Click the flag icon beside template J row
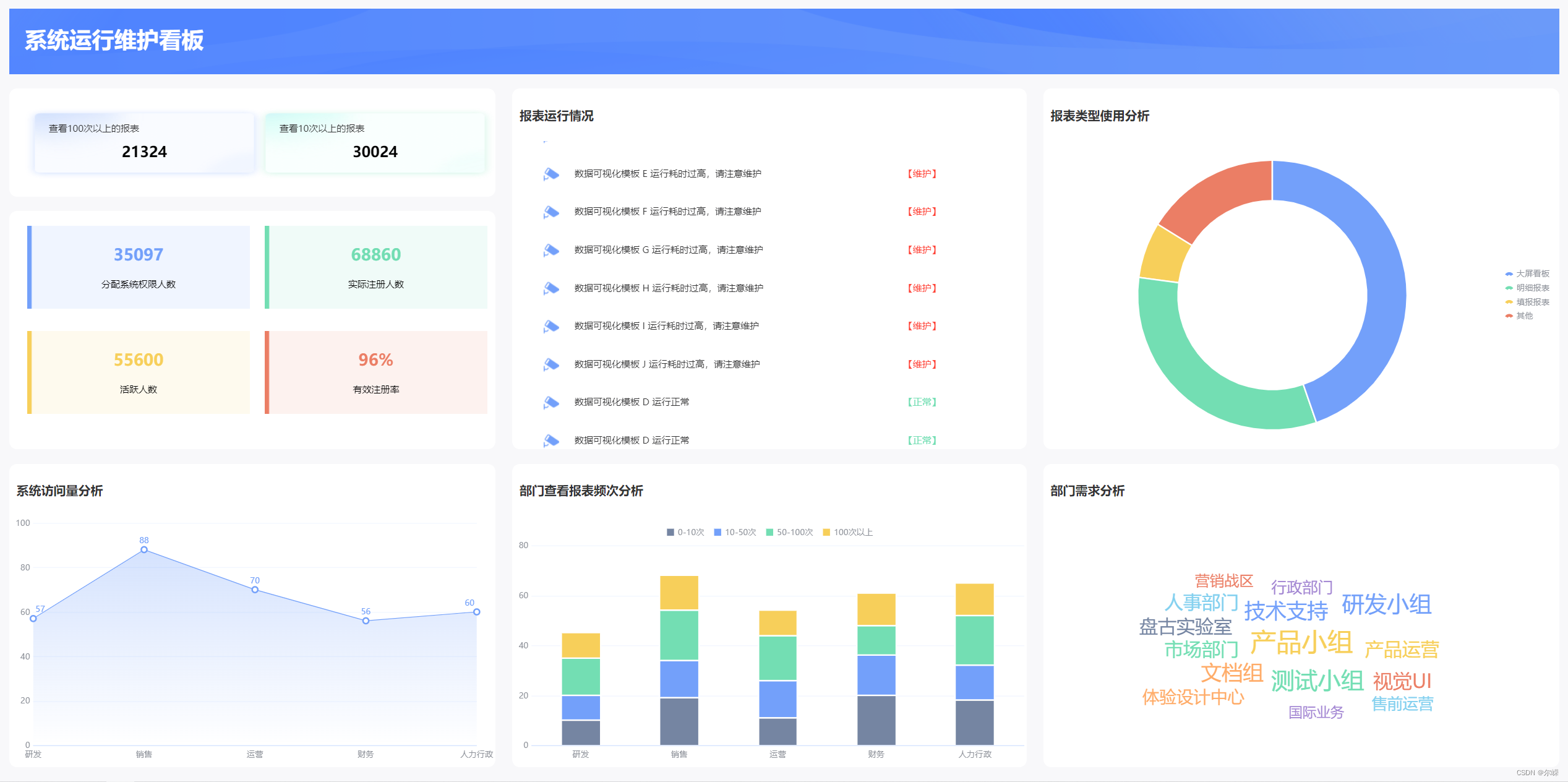Viewport: 1568px width, 782px height. click(551, 365)
